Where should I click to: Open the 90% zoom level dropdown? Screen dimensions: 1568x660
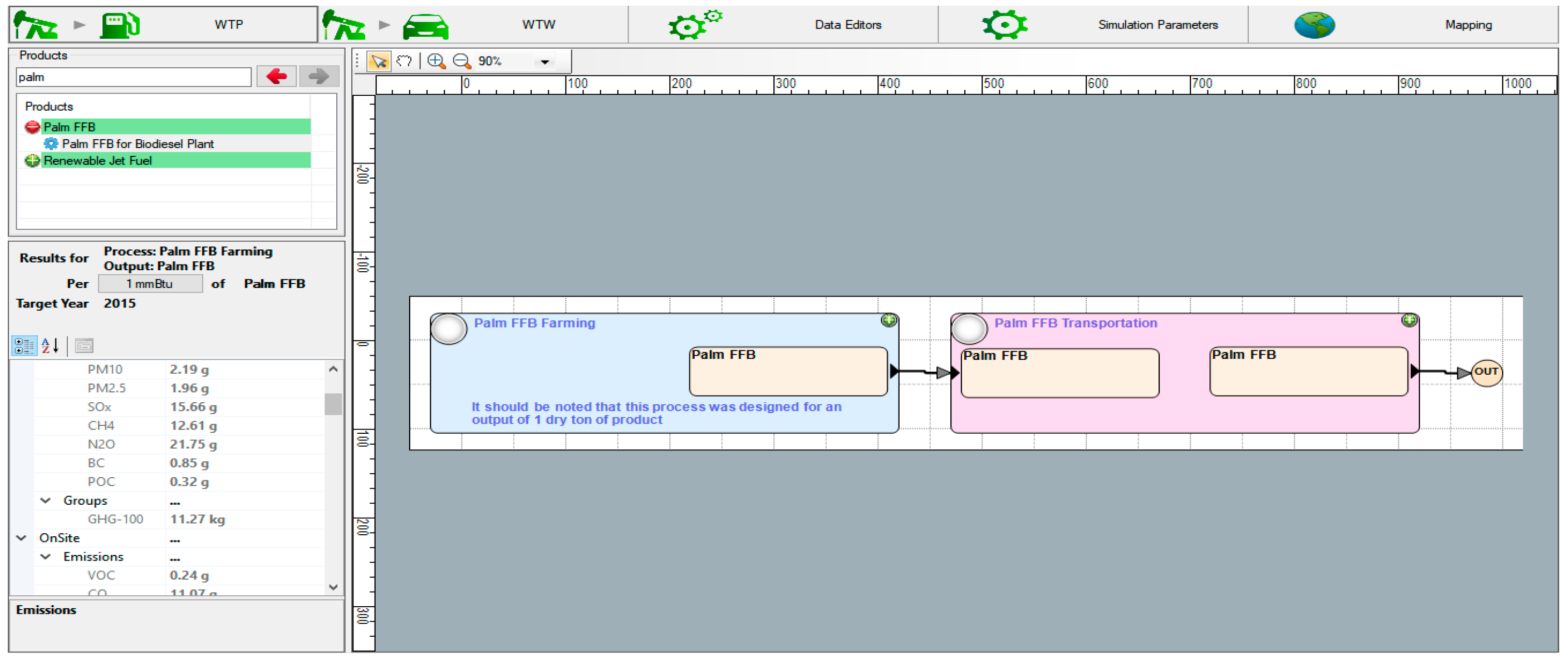[x=544, y=62]
